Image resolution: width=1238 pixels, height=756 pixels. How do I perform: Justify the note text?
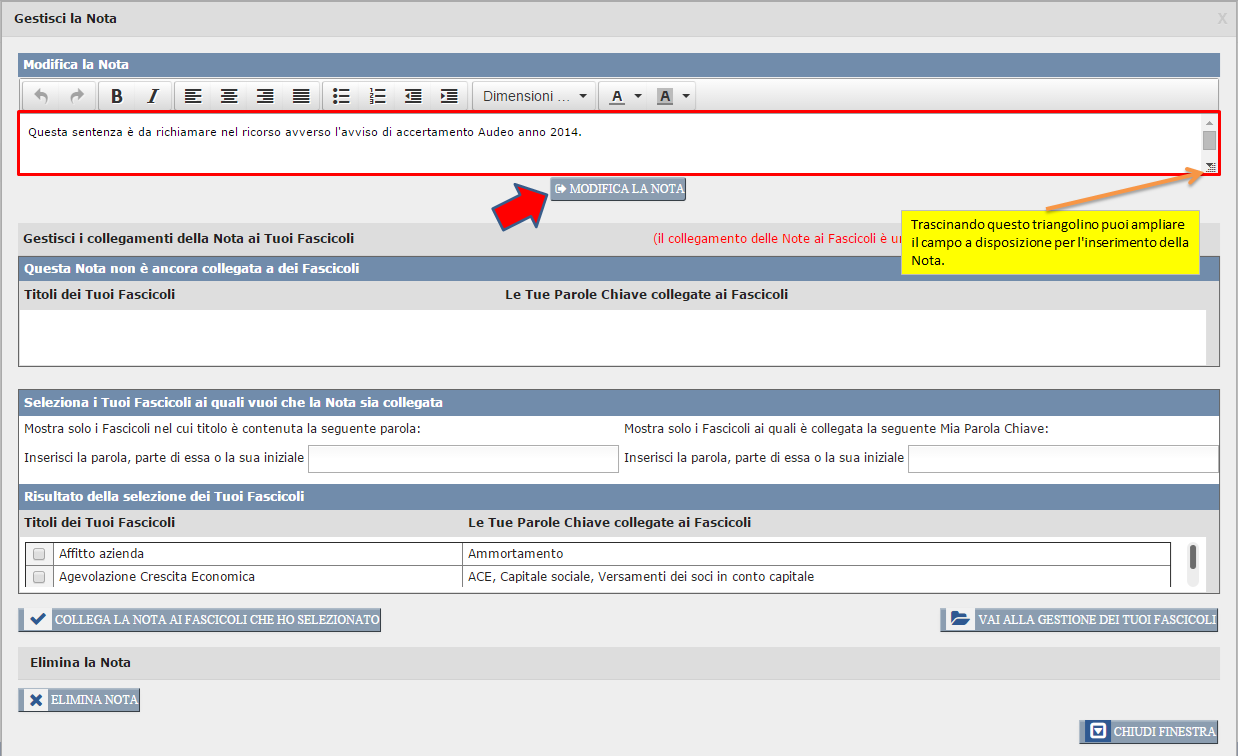point(301,96)
